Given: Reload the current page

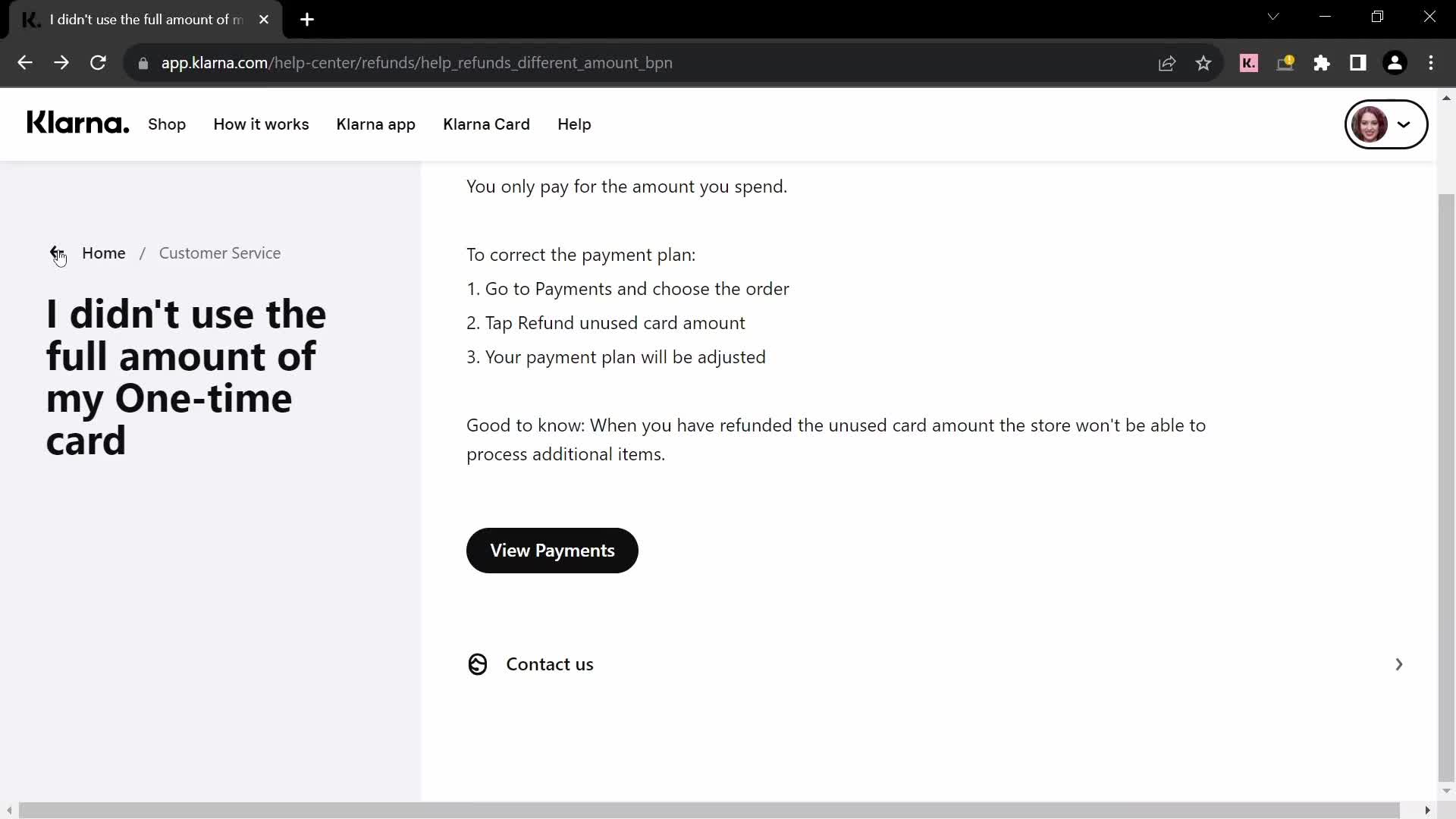Looking at the screenshot, I should pos(98,63).
